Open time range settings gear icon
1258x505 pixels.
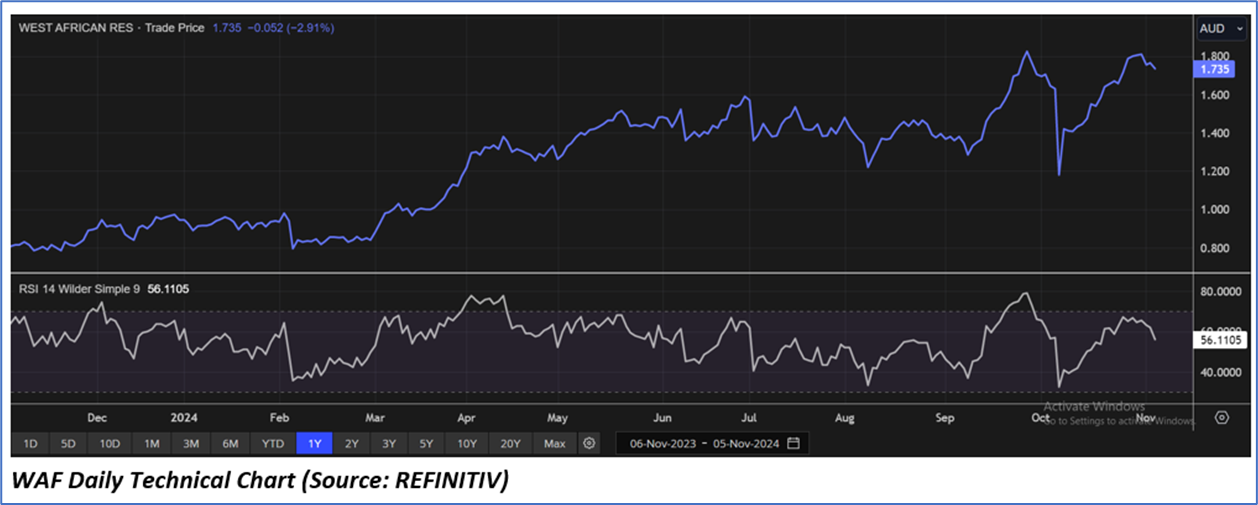pyautogui.click(x=589, y=443)
